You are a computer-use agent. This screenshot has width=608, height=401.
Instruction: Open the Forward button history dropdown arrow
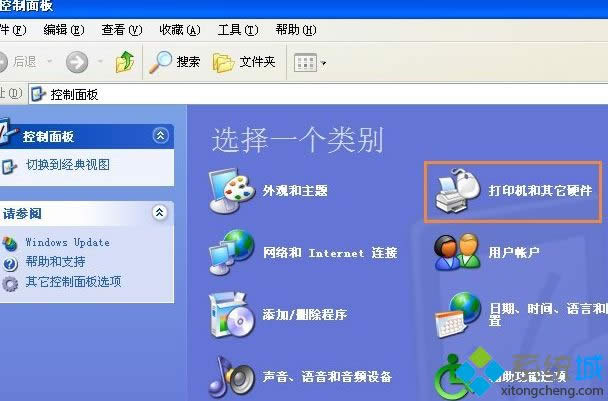point(100,61)
